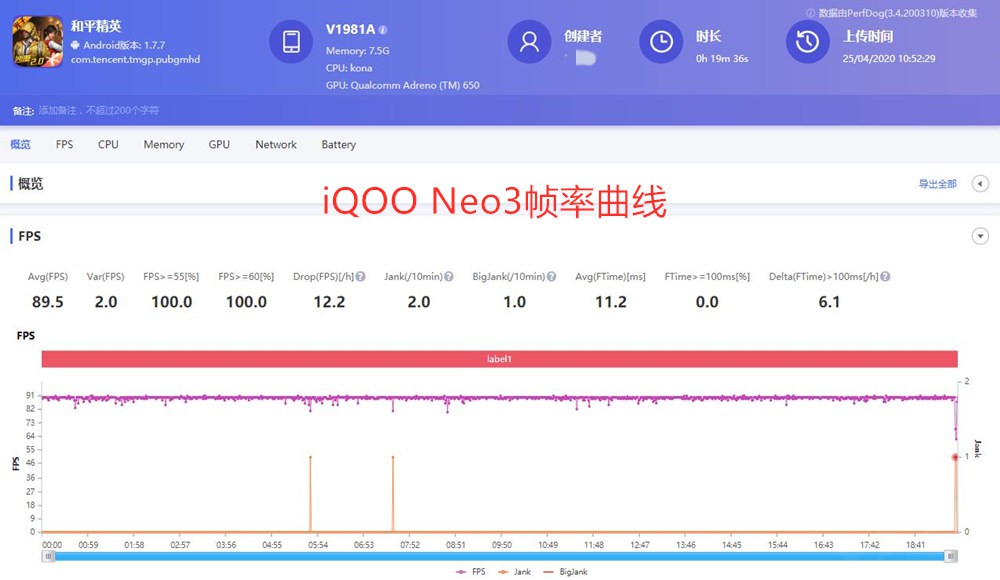Click the red label1 bar
This screenshot has width=1000, height=580.
click(499, 359)
